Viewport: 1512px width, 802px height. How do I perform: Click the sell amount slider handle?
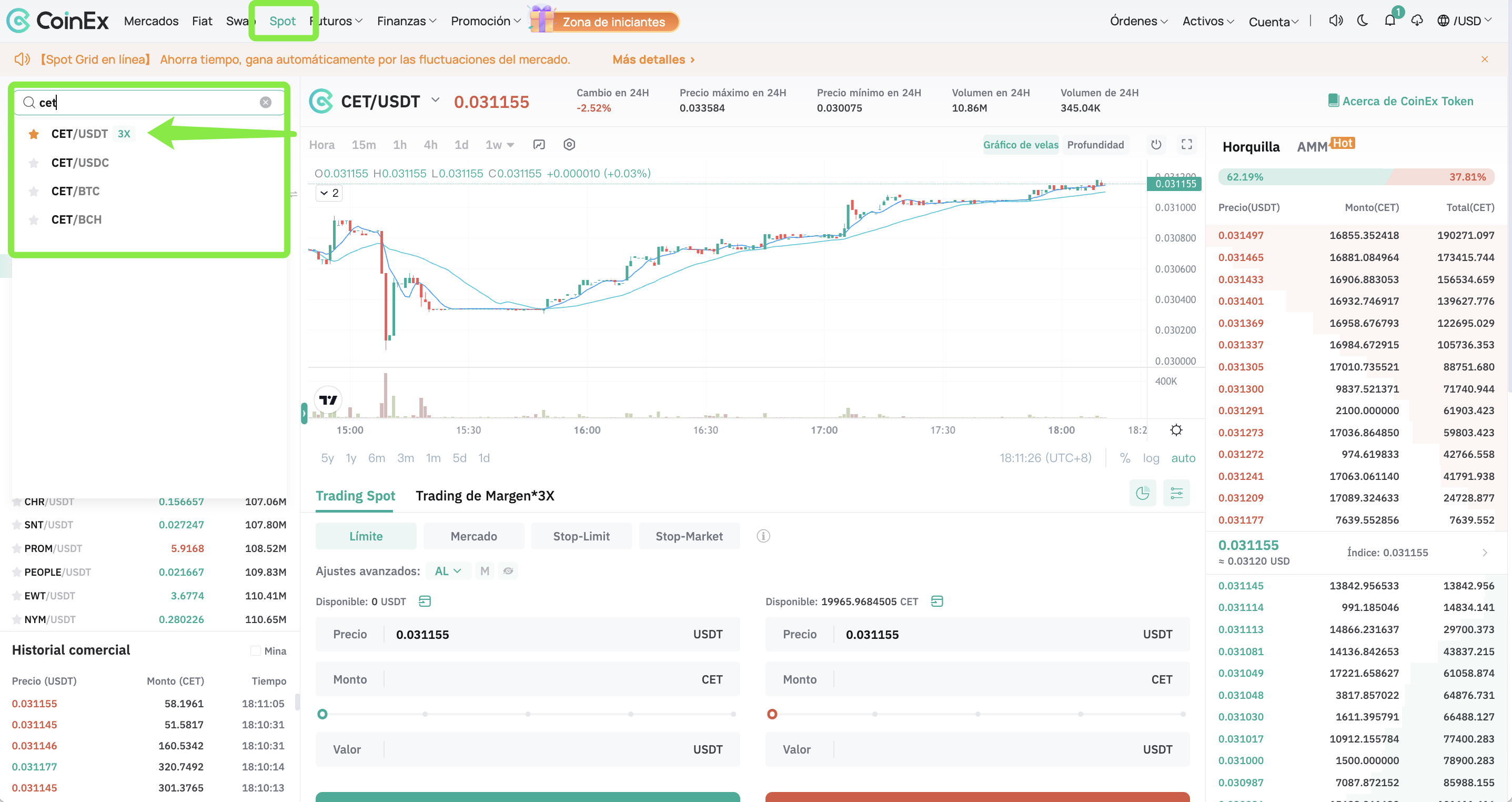point(772,714)
